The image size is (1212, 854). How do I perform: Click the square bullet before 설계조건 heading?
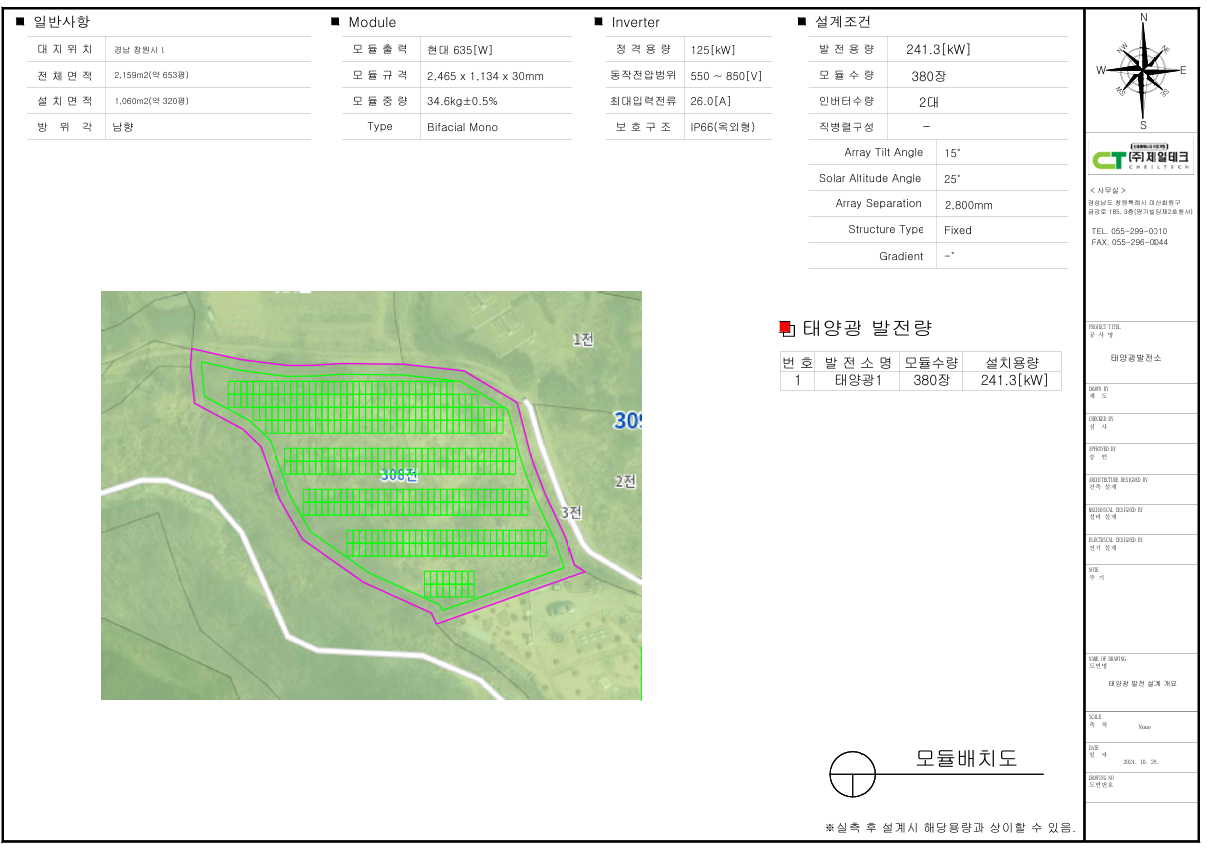[x=802, y=22]
